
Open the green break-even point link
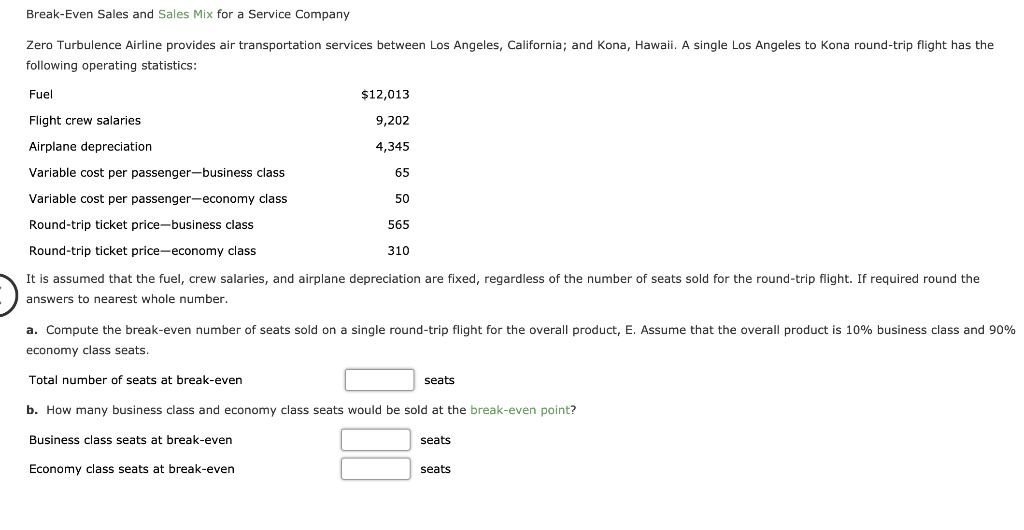coord(520,411)
